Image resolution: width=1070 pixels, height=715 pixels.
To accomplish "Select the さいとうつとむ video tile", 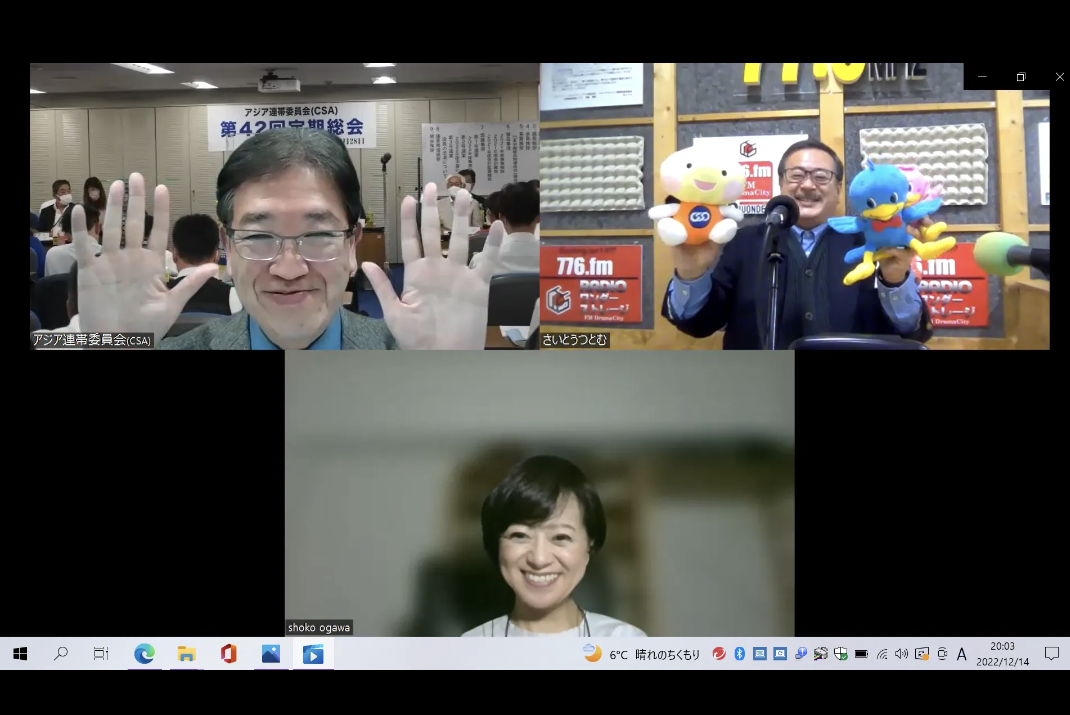I will pyautogui.click(x=794, y=206).
